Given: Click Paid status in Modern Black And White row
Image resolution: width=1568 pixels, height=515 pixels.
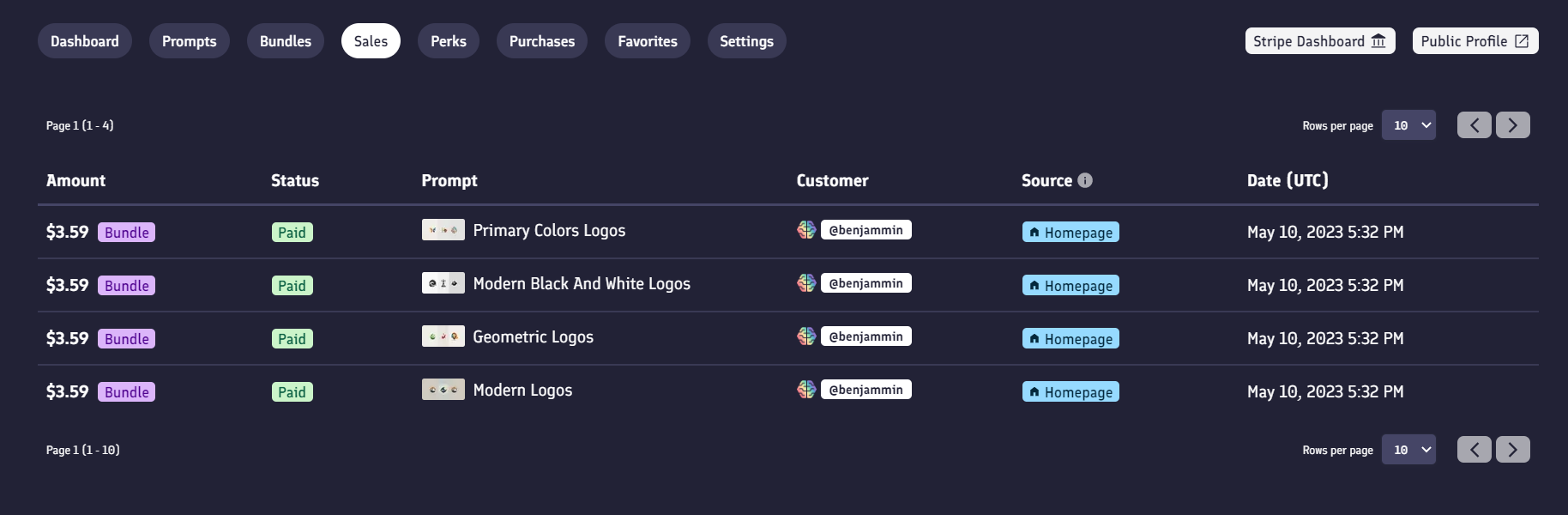Looking at the screenshot, I should (x=292, y=286).
